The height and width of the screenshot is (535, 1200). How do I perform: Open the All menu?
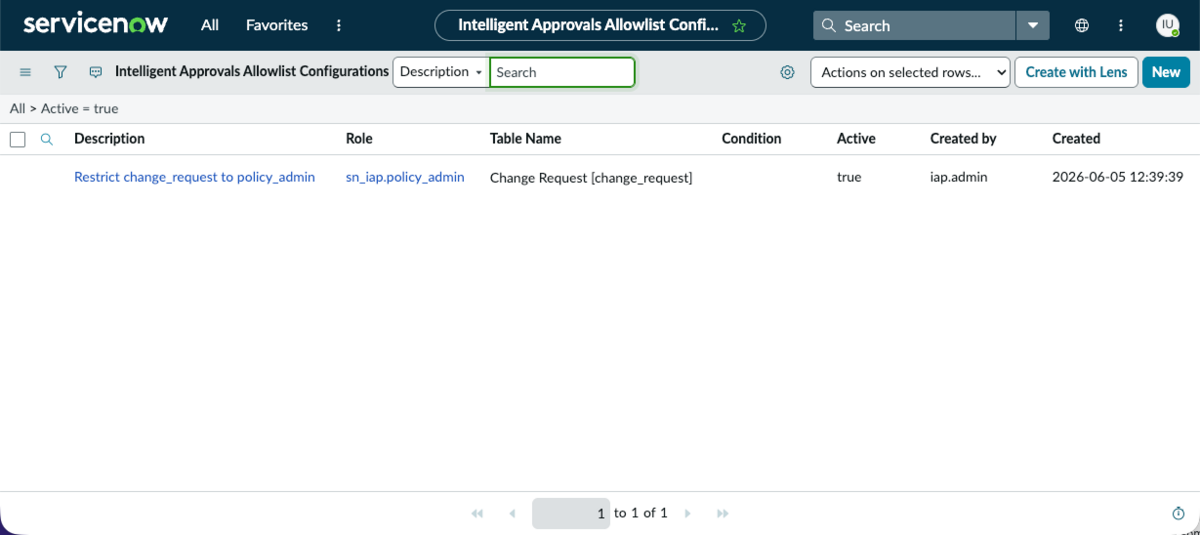(209, 25)
